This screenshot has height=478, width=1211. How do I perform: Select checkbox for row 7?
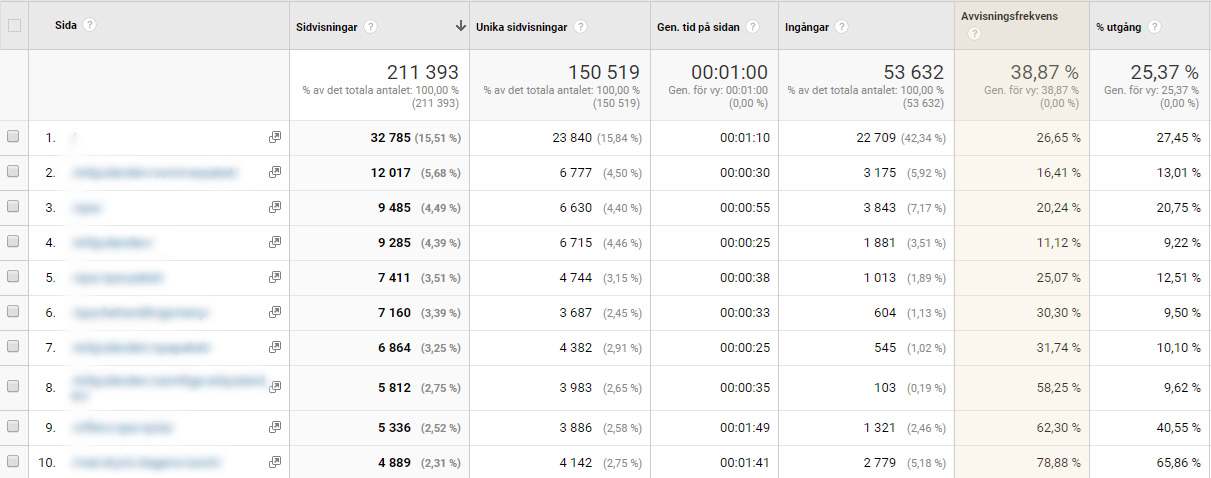click(14, 347)
